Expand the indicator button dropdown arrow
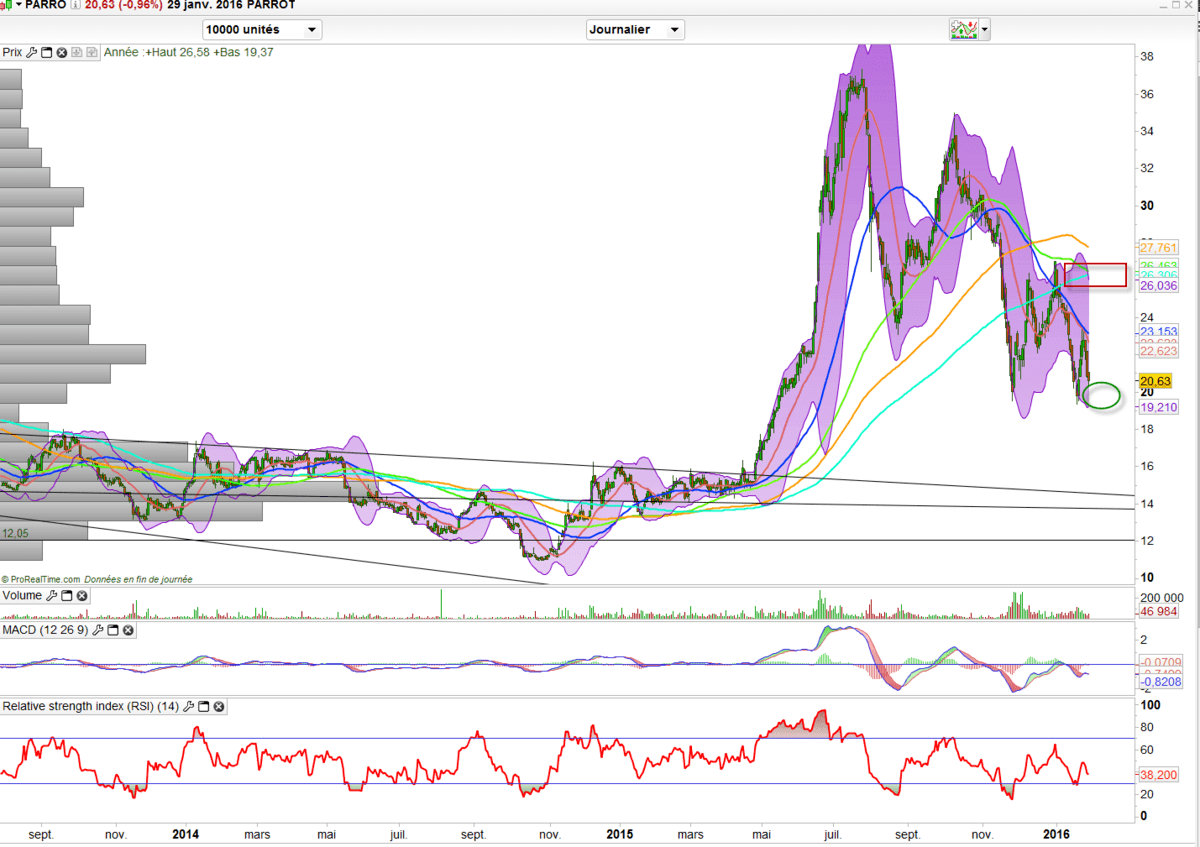This screenshot has height=847, width=1200. tap(985, 30)
